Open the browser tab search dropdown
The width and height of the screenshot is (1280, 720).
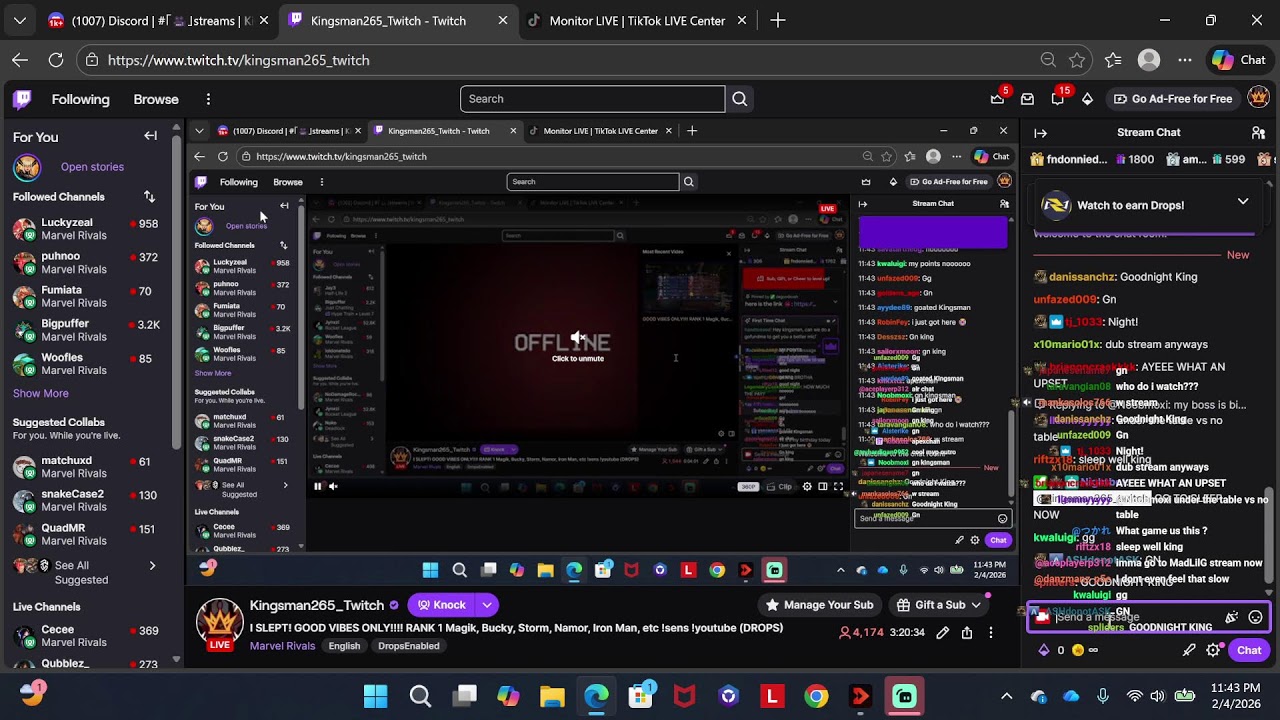pos(20,20)
